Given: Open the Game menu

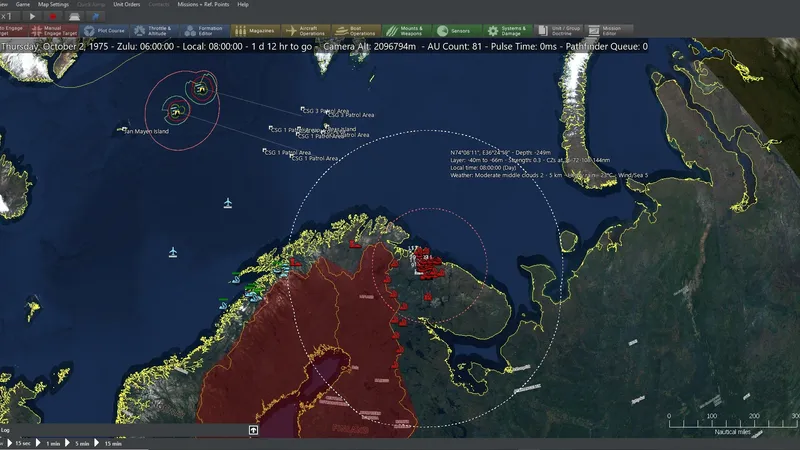Looking at the screenshot, I should pyautogui.click(x=21, y=5).
